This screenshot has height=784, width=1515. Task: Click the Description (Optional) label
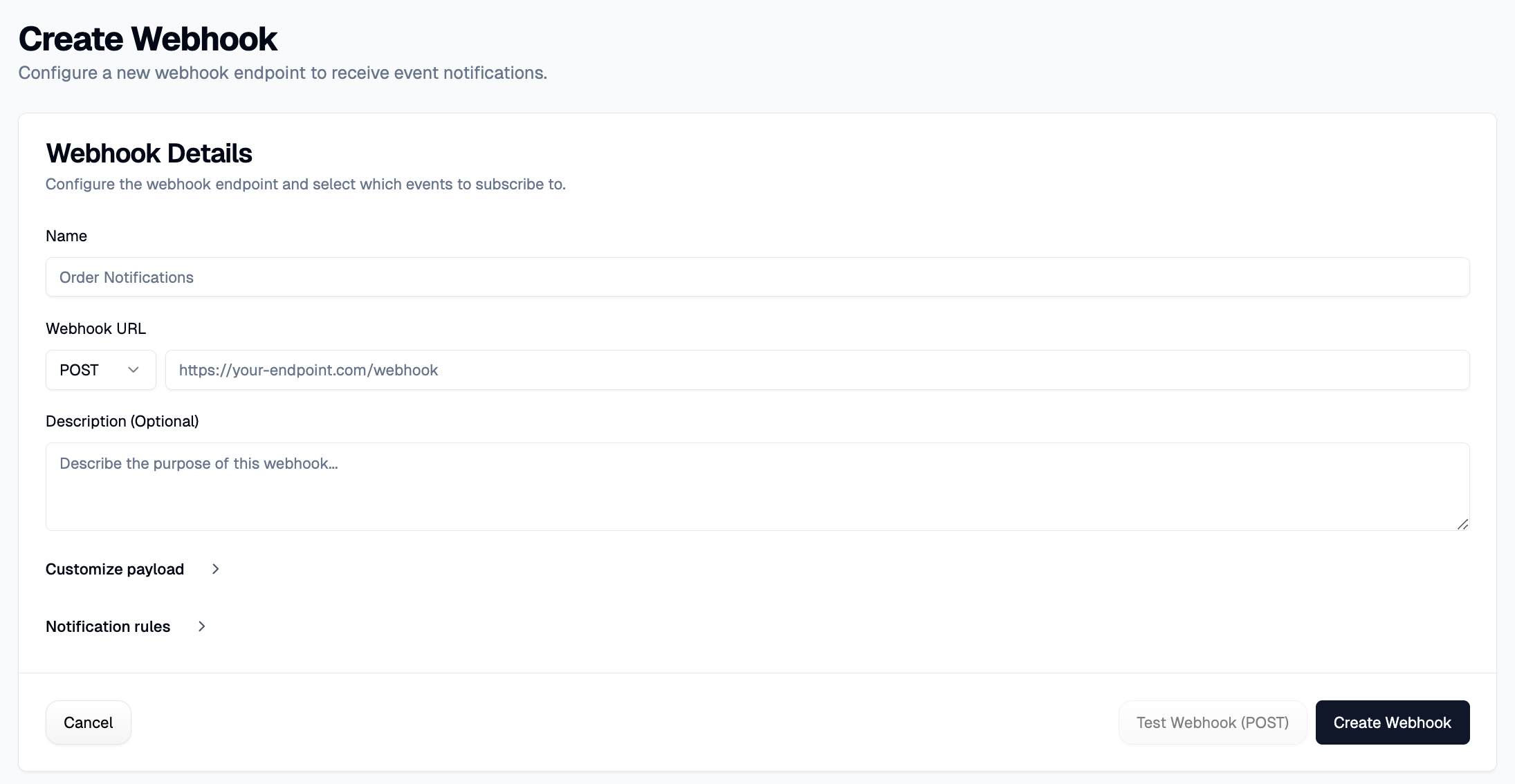(x=122, y=421)
